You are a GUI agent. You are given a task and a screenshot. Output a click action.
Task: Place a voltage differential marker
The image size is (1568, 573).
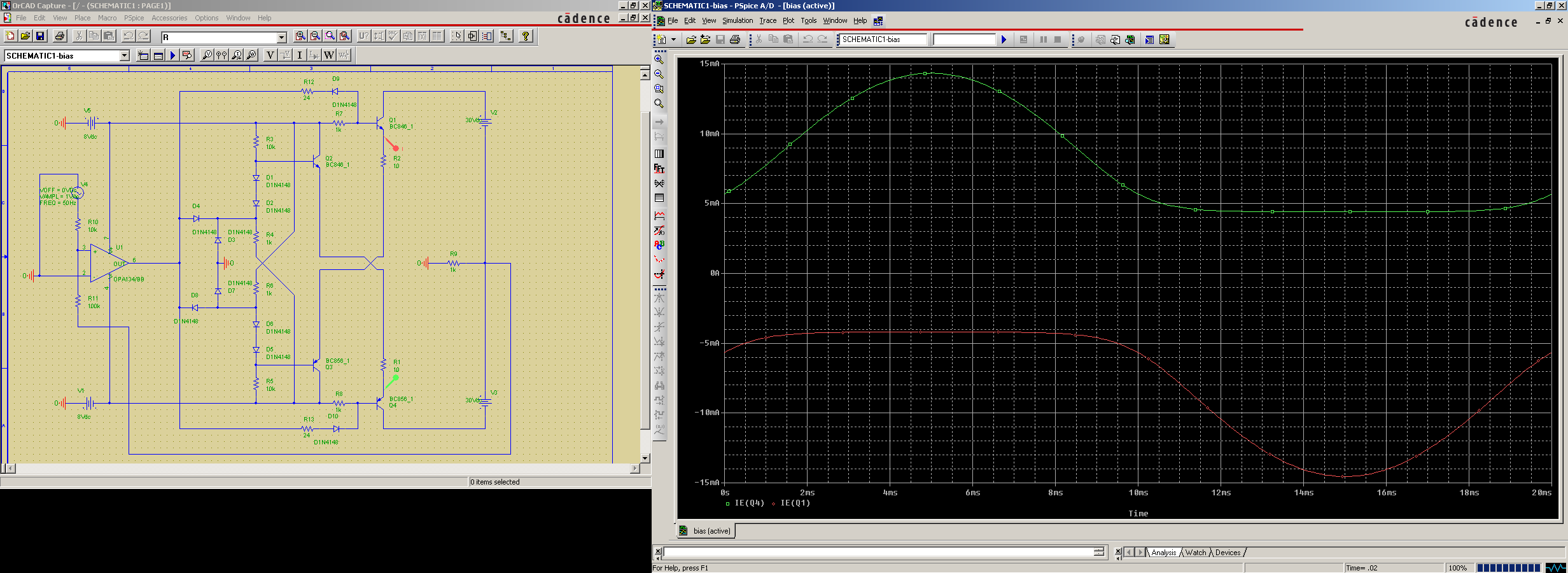(221, 55)
